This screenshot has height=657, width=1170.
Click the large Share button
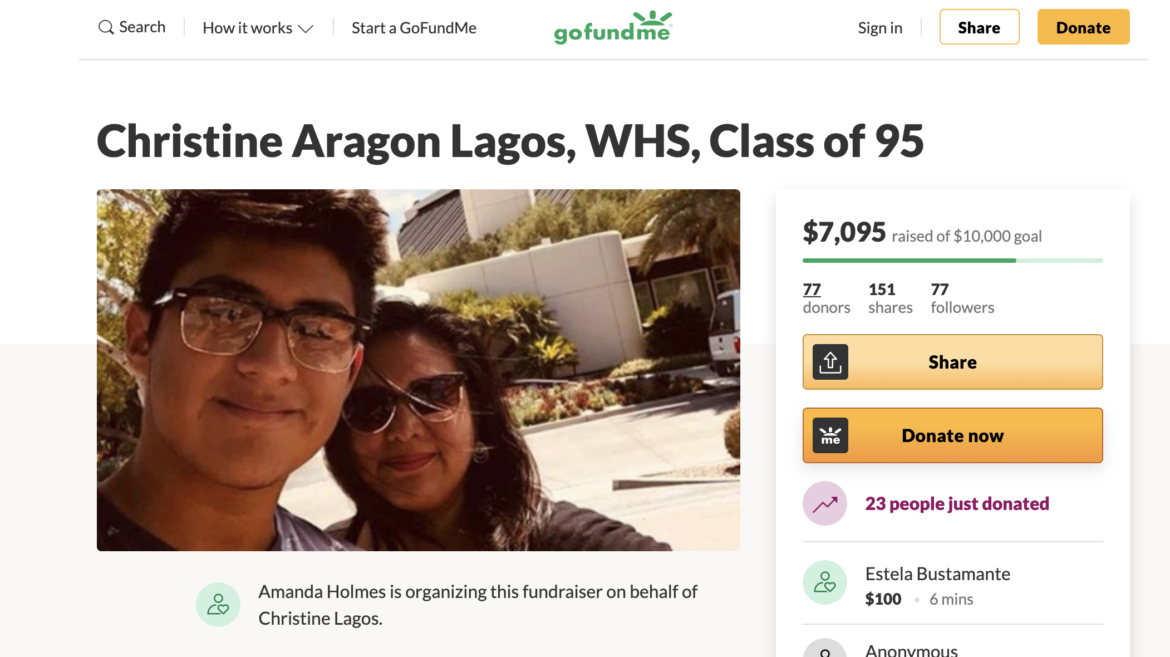click(952, 362)
